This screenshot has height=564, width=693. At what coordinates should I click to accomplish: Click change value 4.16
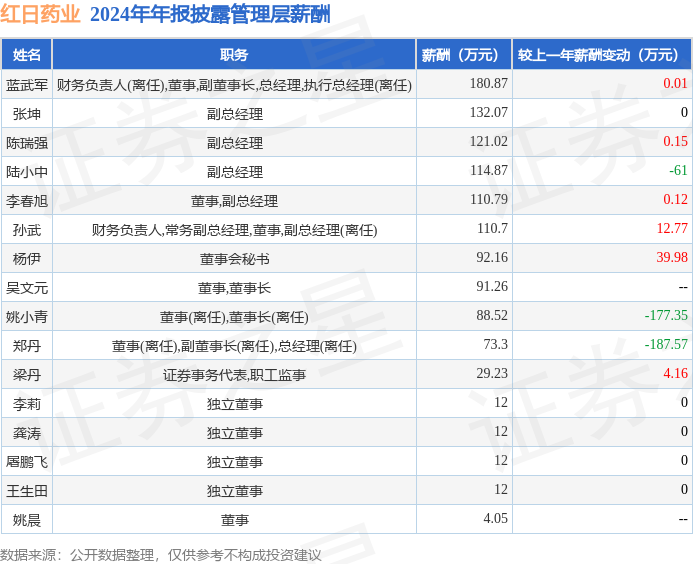675,373
